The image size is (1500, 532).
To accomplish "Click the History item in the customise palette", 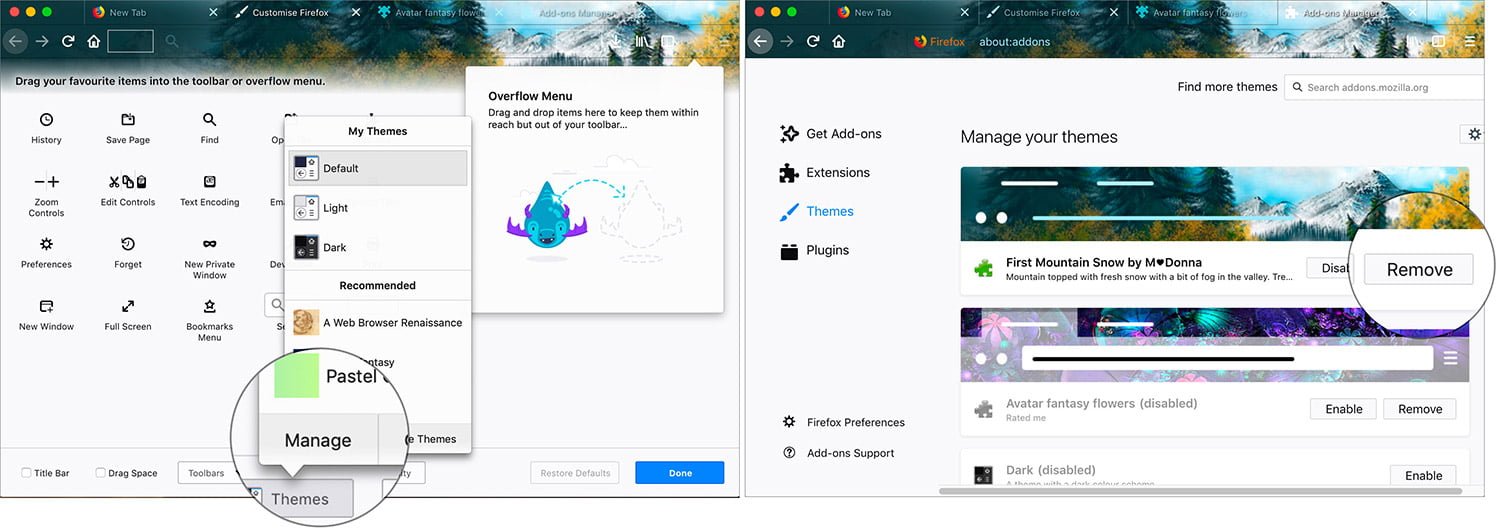I will [46, 129].
